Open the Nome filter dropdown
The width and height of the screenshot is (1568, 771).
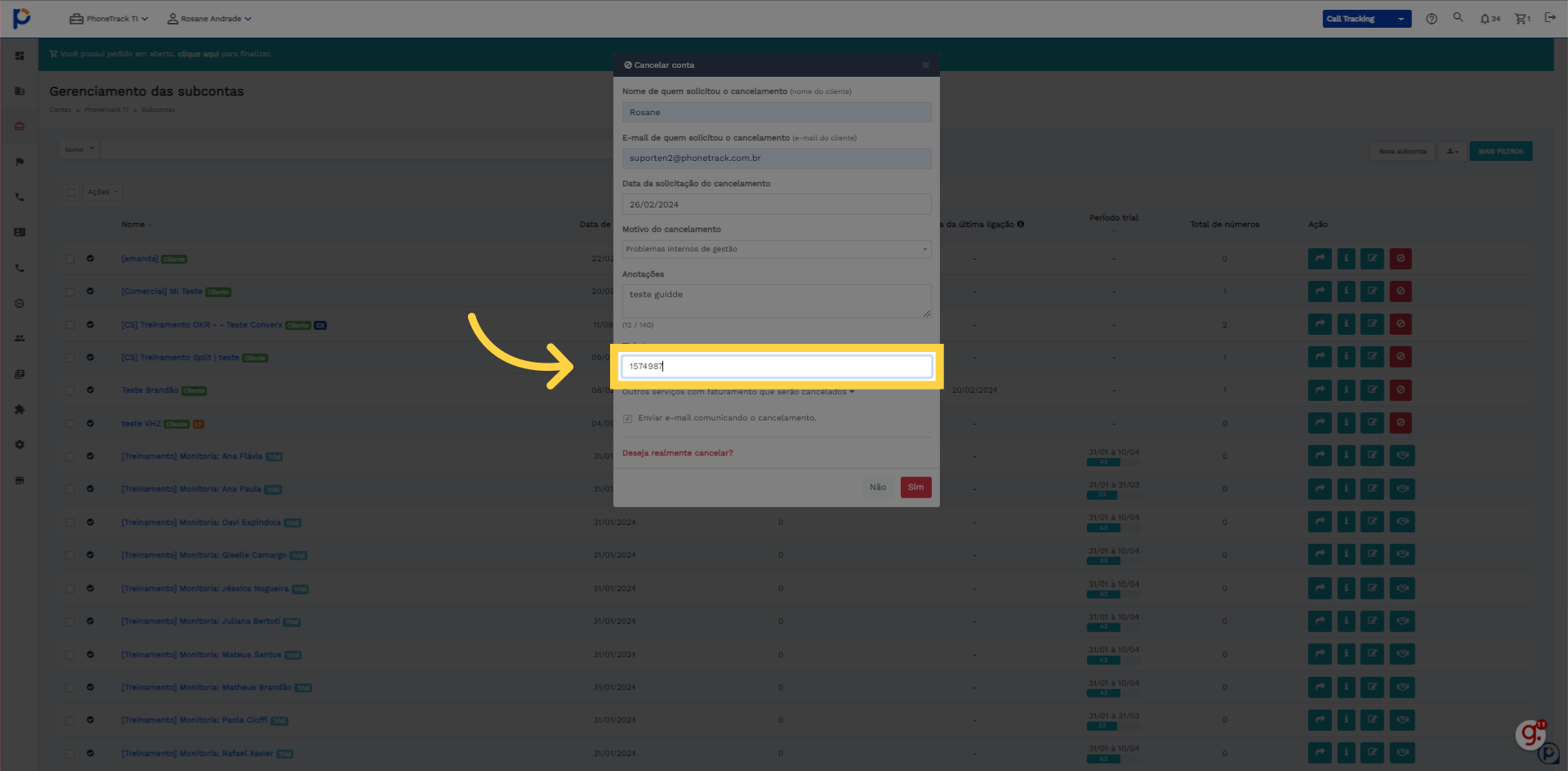coord(79,149)
